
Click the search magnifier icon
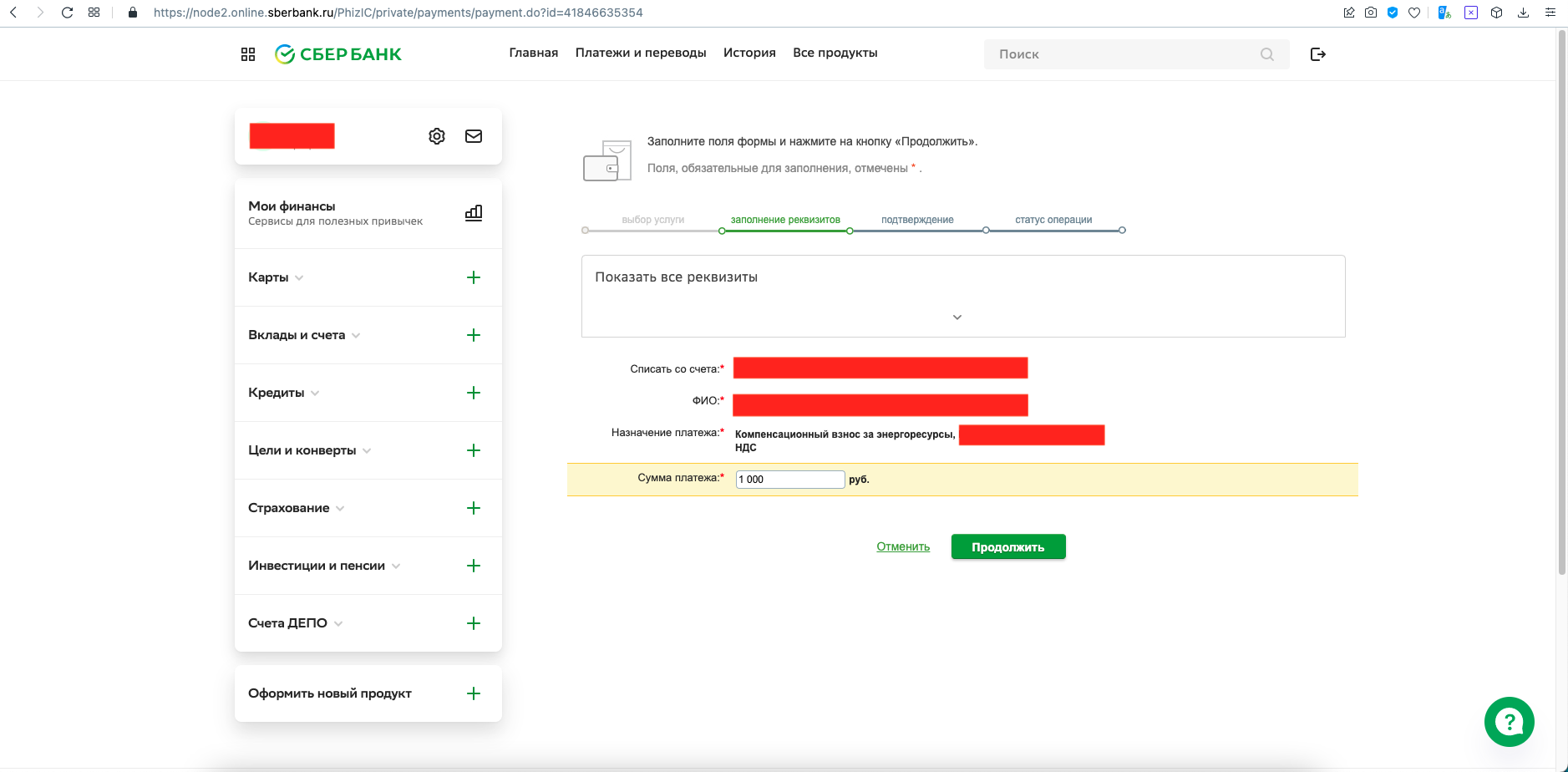(1267, 54)
